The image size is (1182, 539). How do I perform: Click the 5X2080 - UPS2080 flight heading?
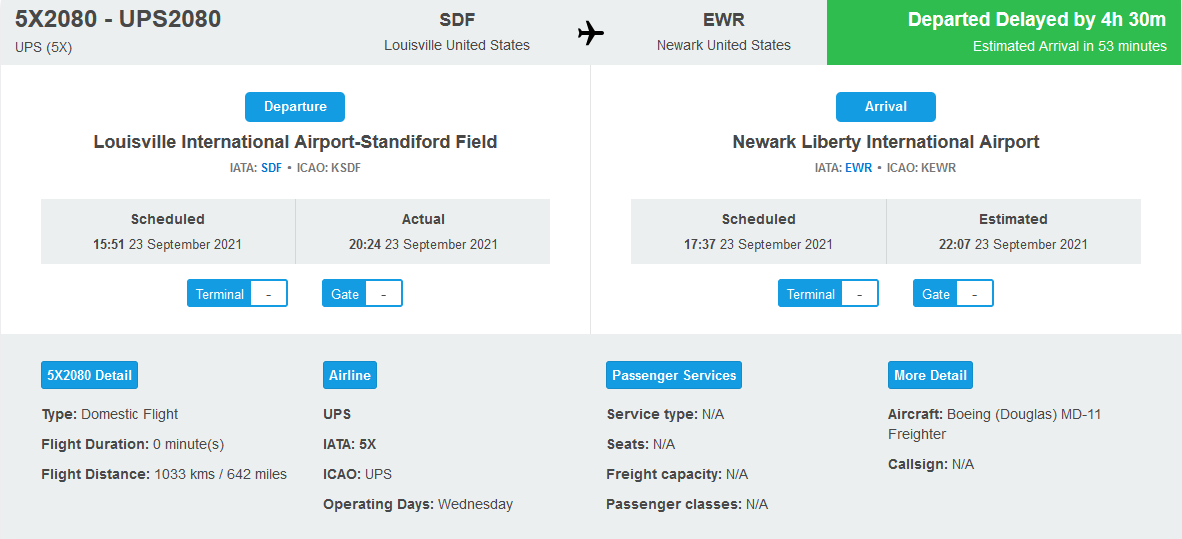click(118, 20)
